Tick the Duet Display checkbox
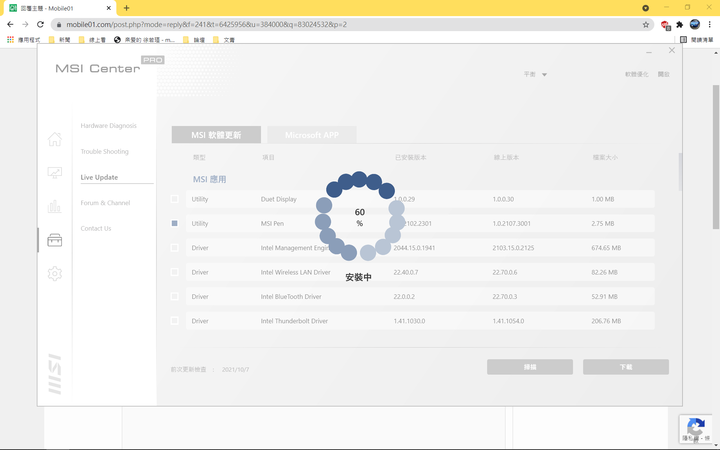Viewport: 720px width, 450px height. click(x=174, y=199)
